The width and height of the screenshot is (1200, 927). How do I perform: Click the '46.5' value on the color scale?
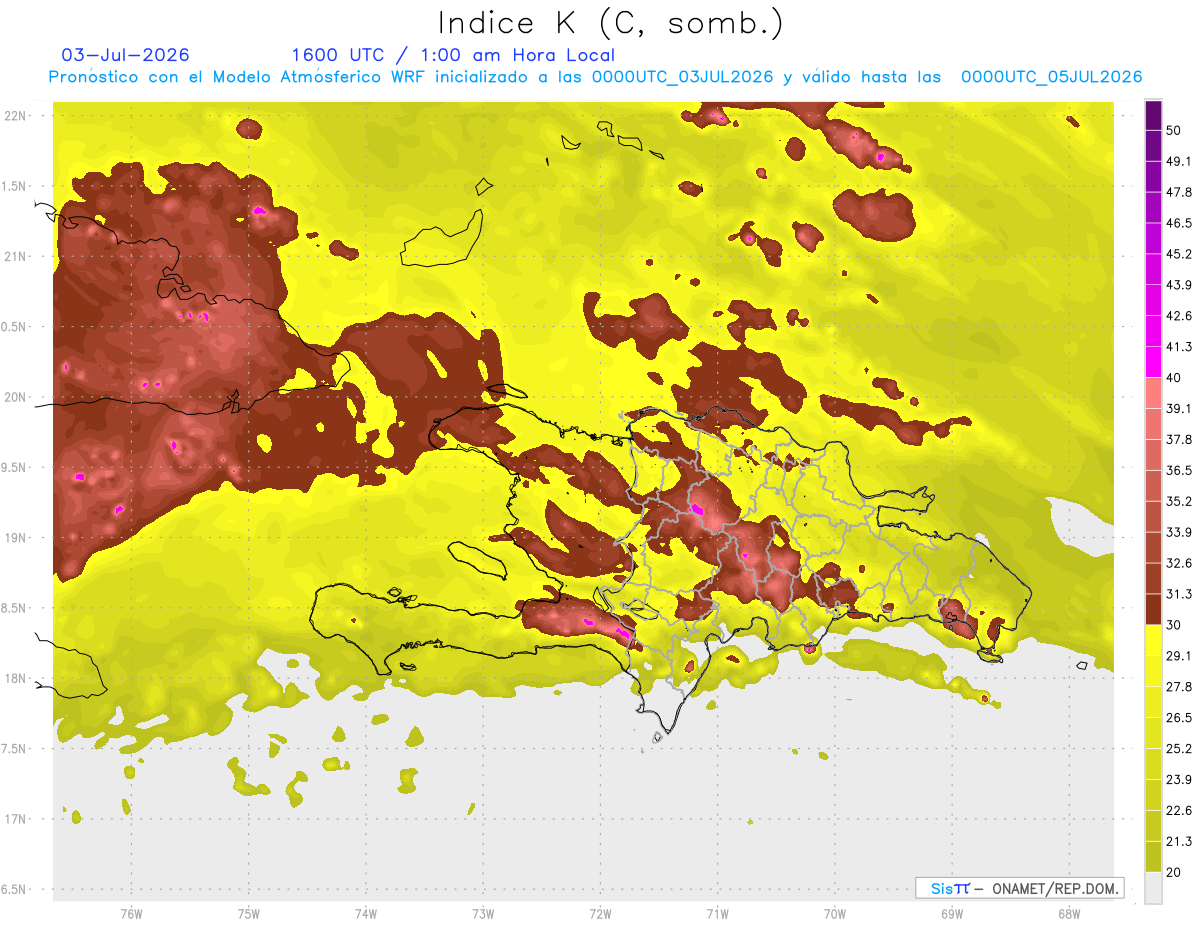click(1179, 223)
